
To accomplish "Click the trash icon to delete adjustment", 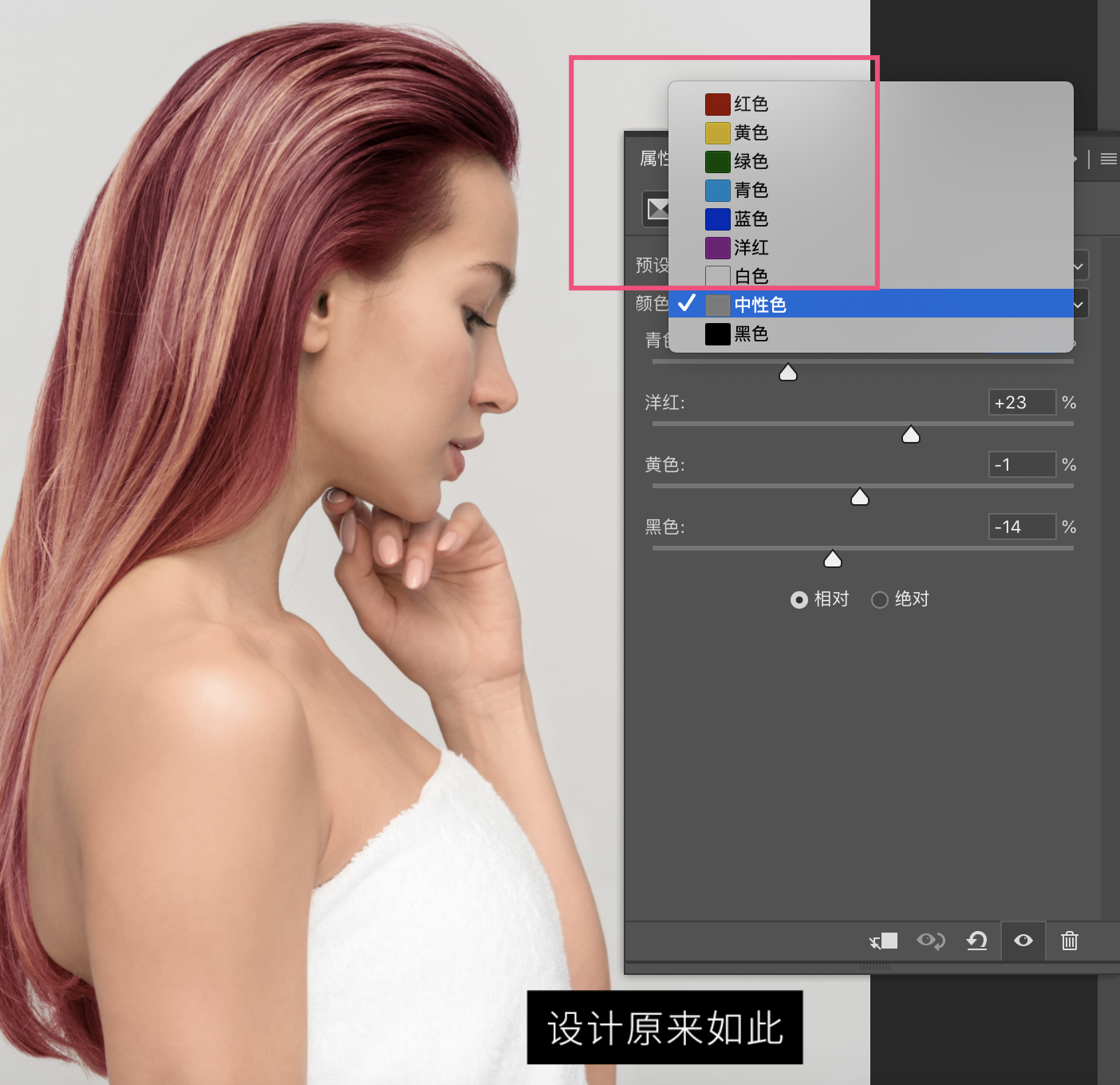I will click(1070, 941).
